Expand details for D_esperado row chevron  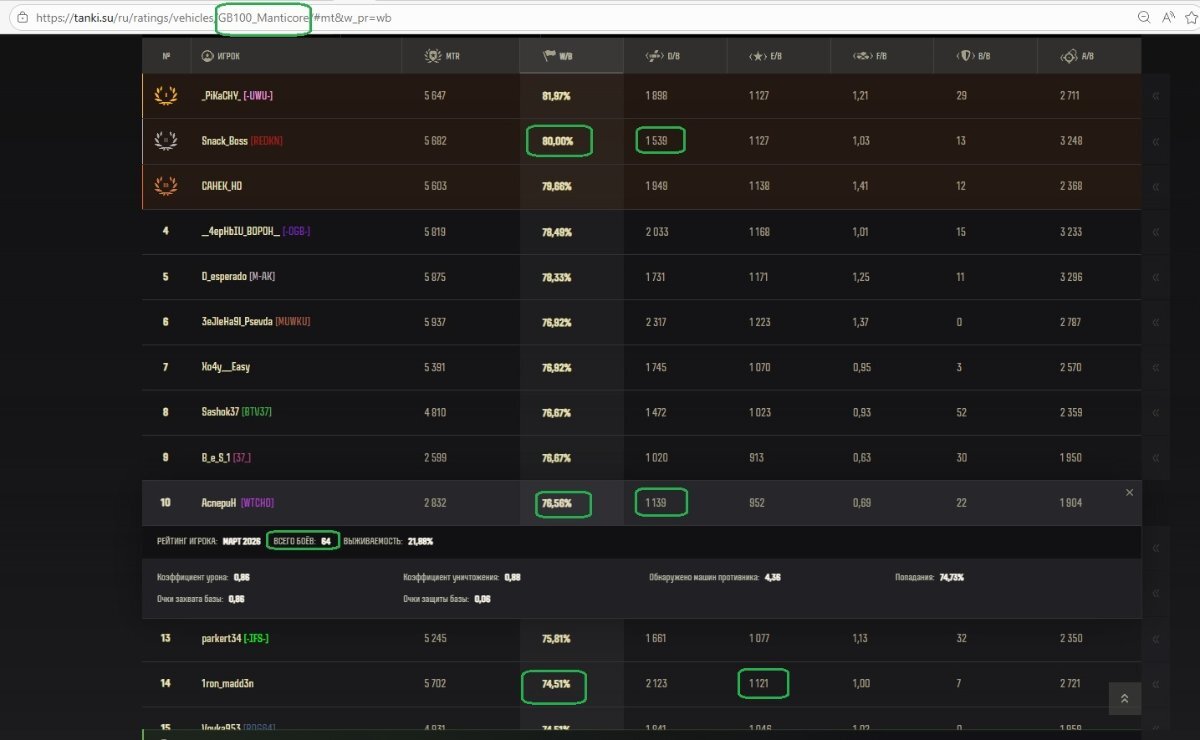(1155, 277)
